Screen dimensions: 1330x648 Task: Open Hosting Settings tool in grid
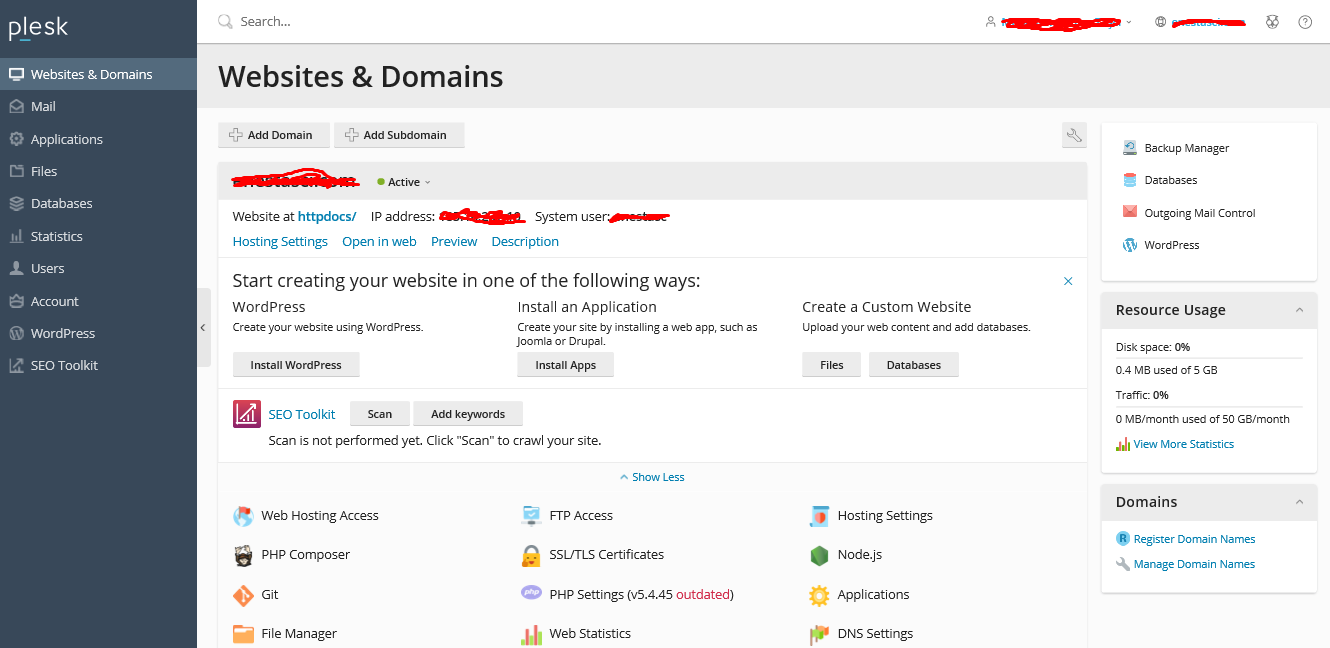coord(871,516)
